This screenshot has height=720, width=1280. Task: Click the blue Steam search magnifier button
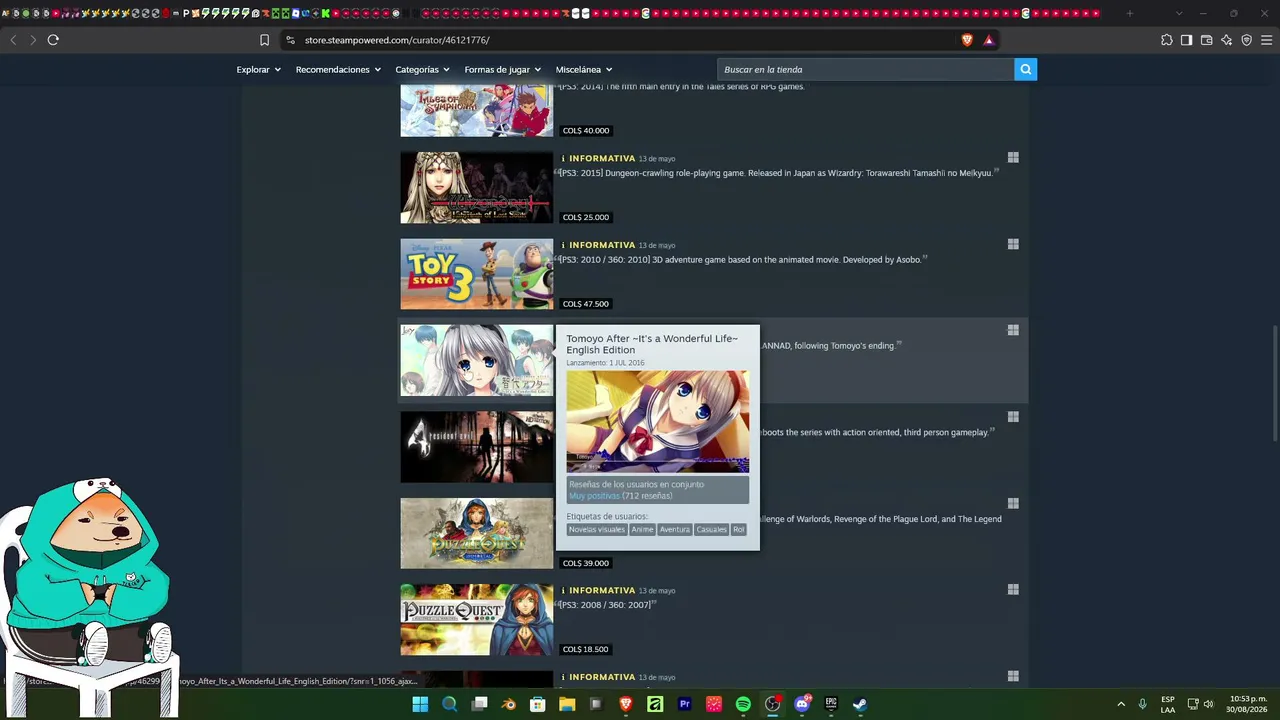[1025, 69]
